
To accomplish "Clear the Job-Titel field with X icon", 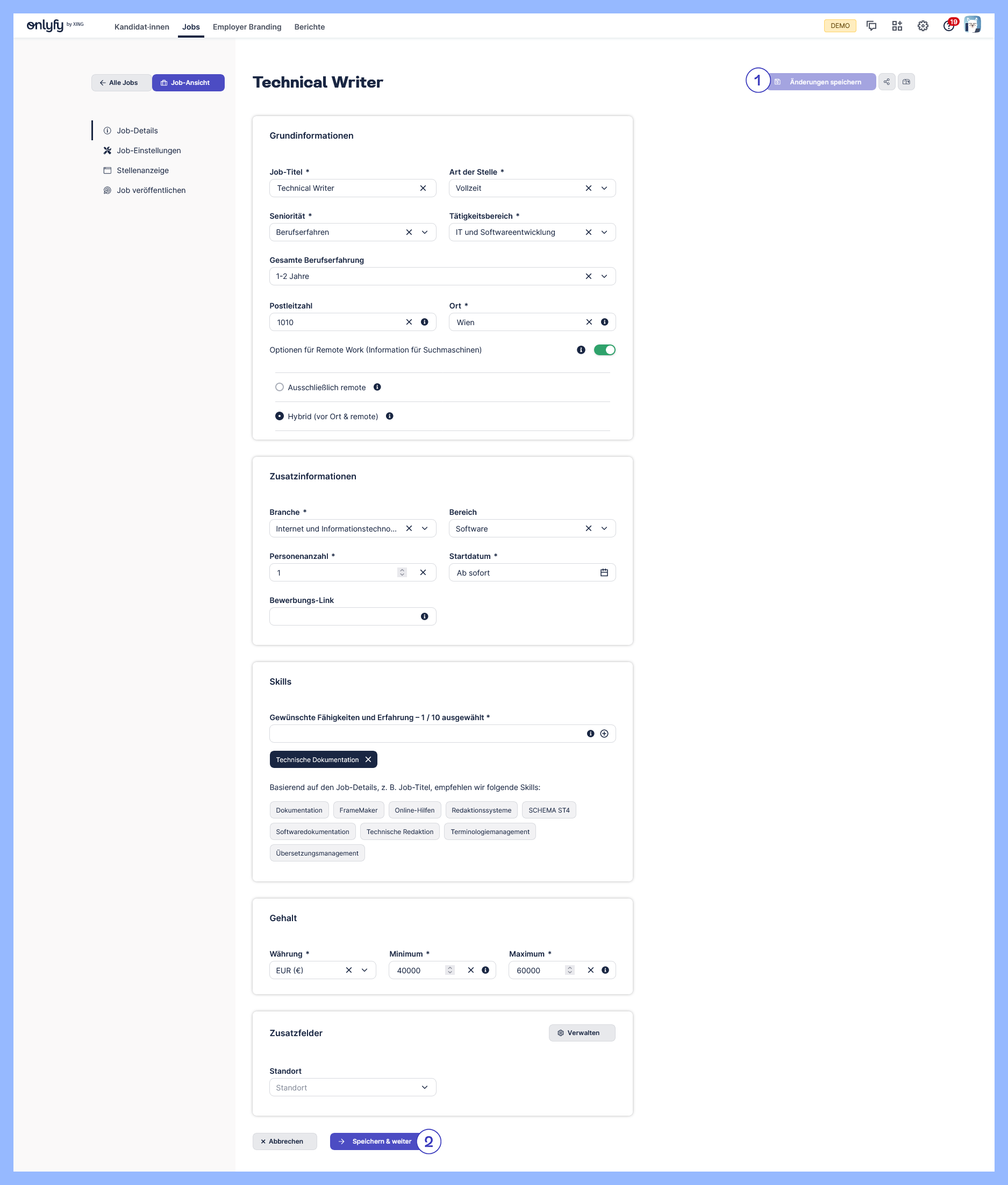I will point(423,189).
